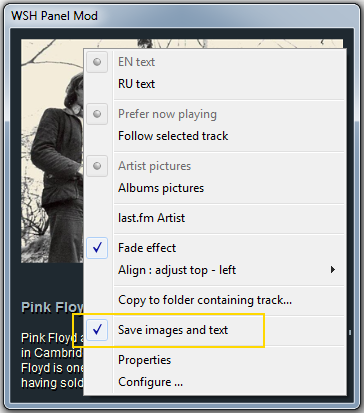The image size is (364, 413).
Task: Click the Fade effect checkmark icon
Action: tap(97, 248)
